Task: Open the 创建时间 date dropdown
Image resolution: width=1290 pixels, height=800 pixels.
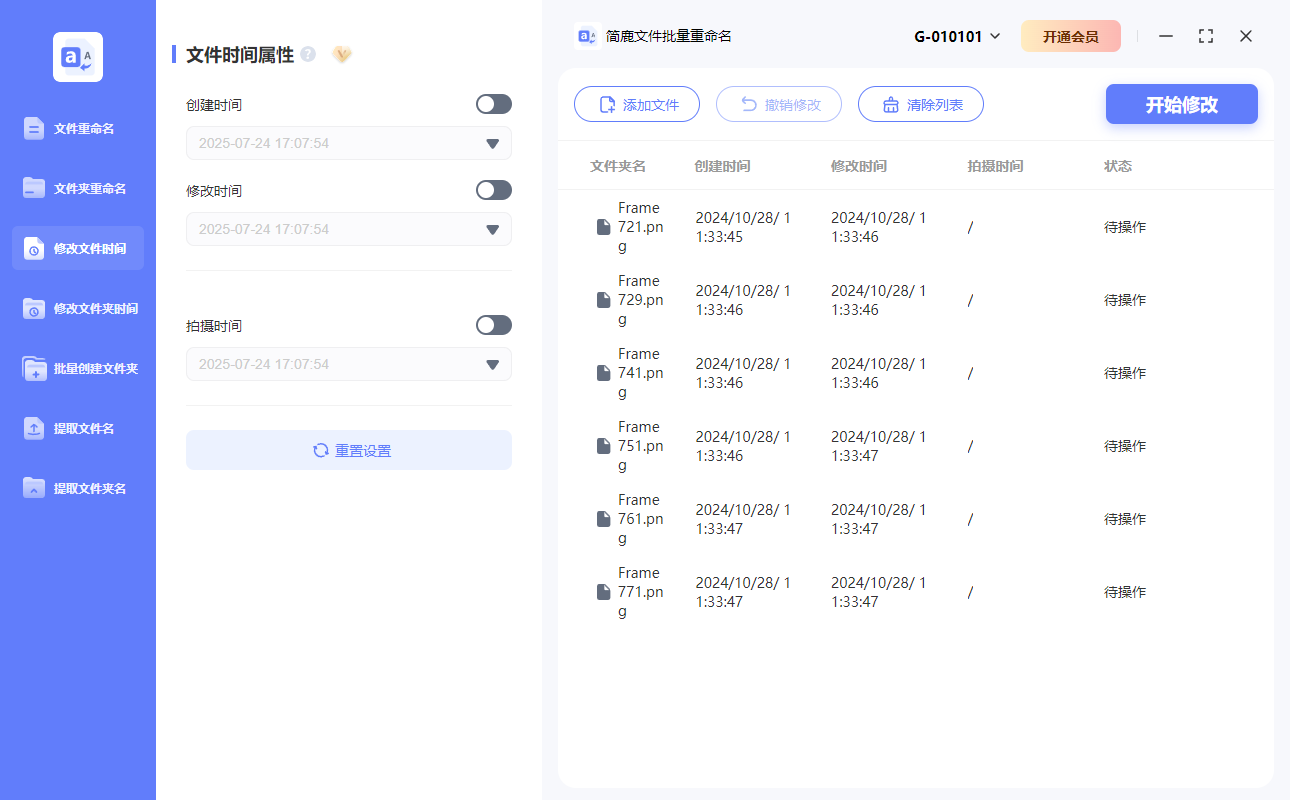Action: tap(492, 144)
